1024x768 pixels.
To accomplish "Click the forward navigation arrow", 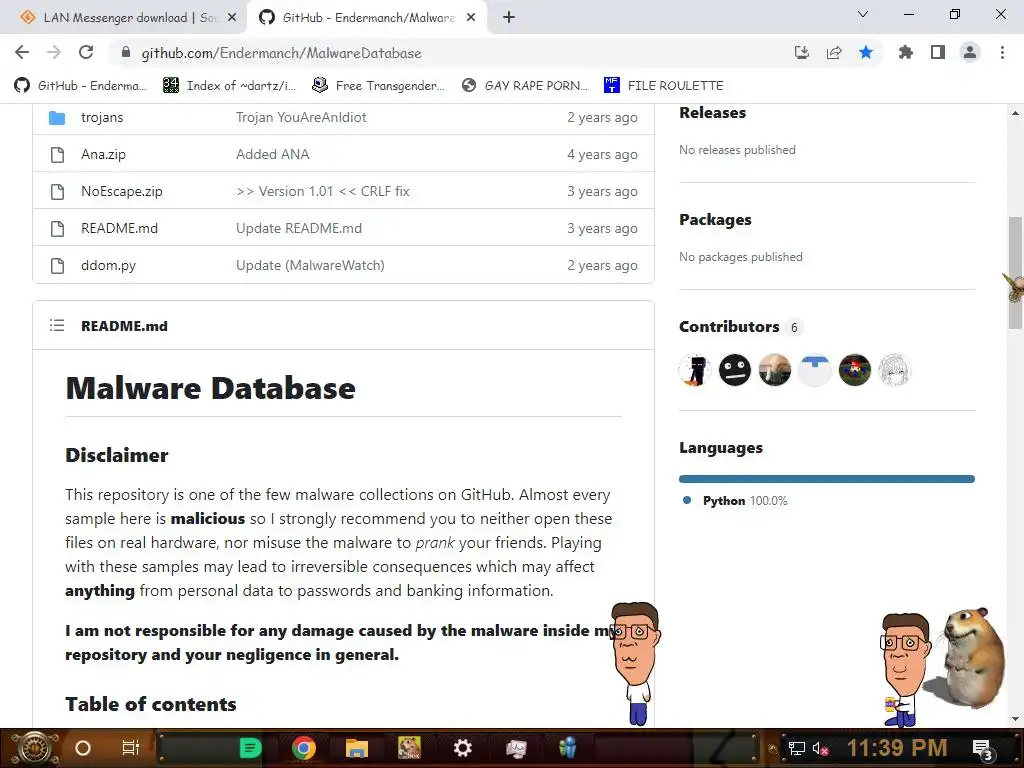I will [x=54, y=52].
